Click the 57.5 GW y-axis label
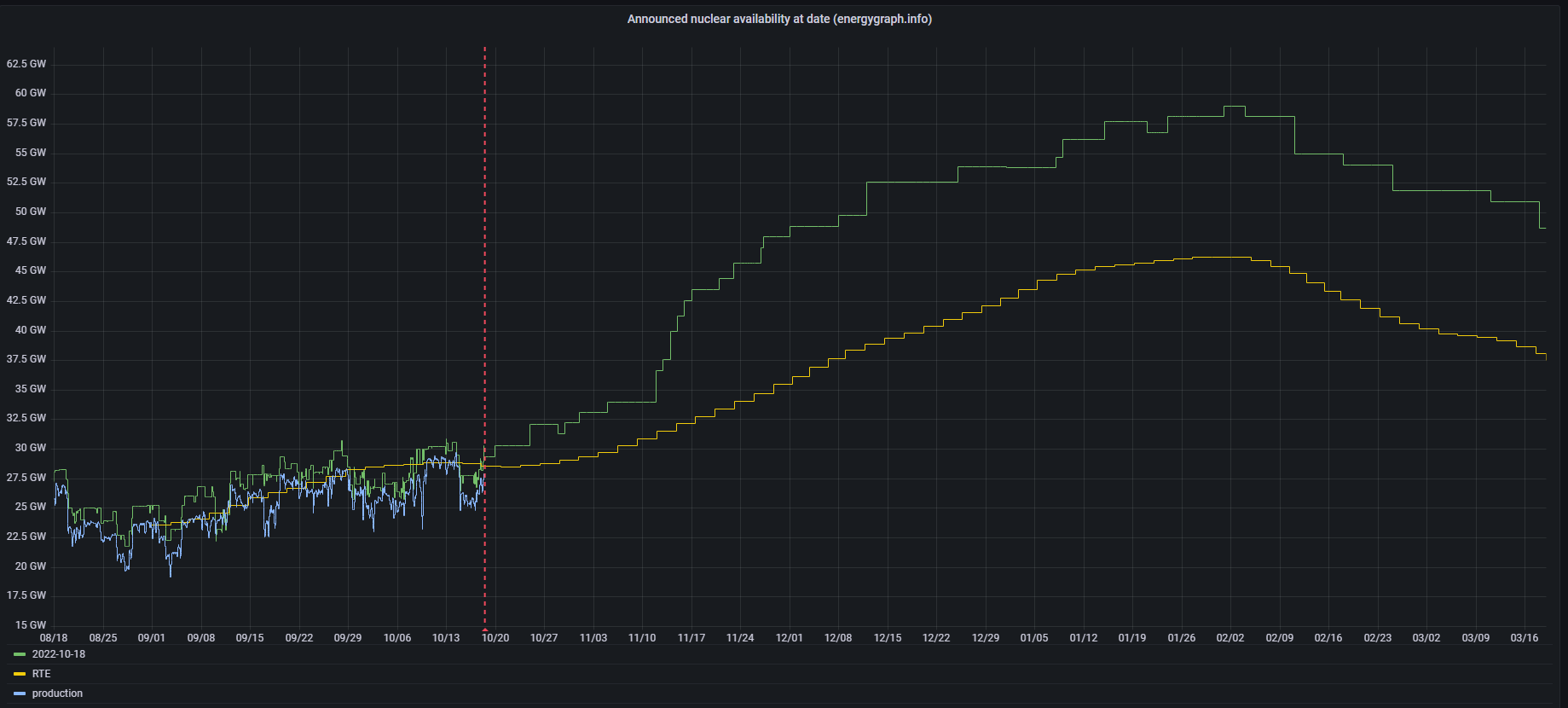The width and height of the screenshot is (1568, 708). coord(26,123)
